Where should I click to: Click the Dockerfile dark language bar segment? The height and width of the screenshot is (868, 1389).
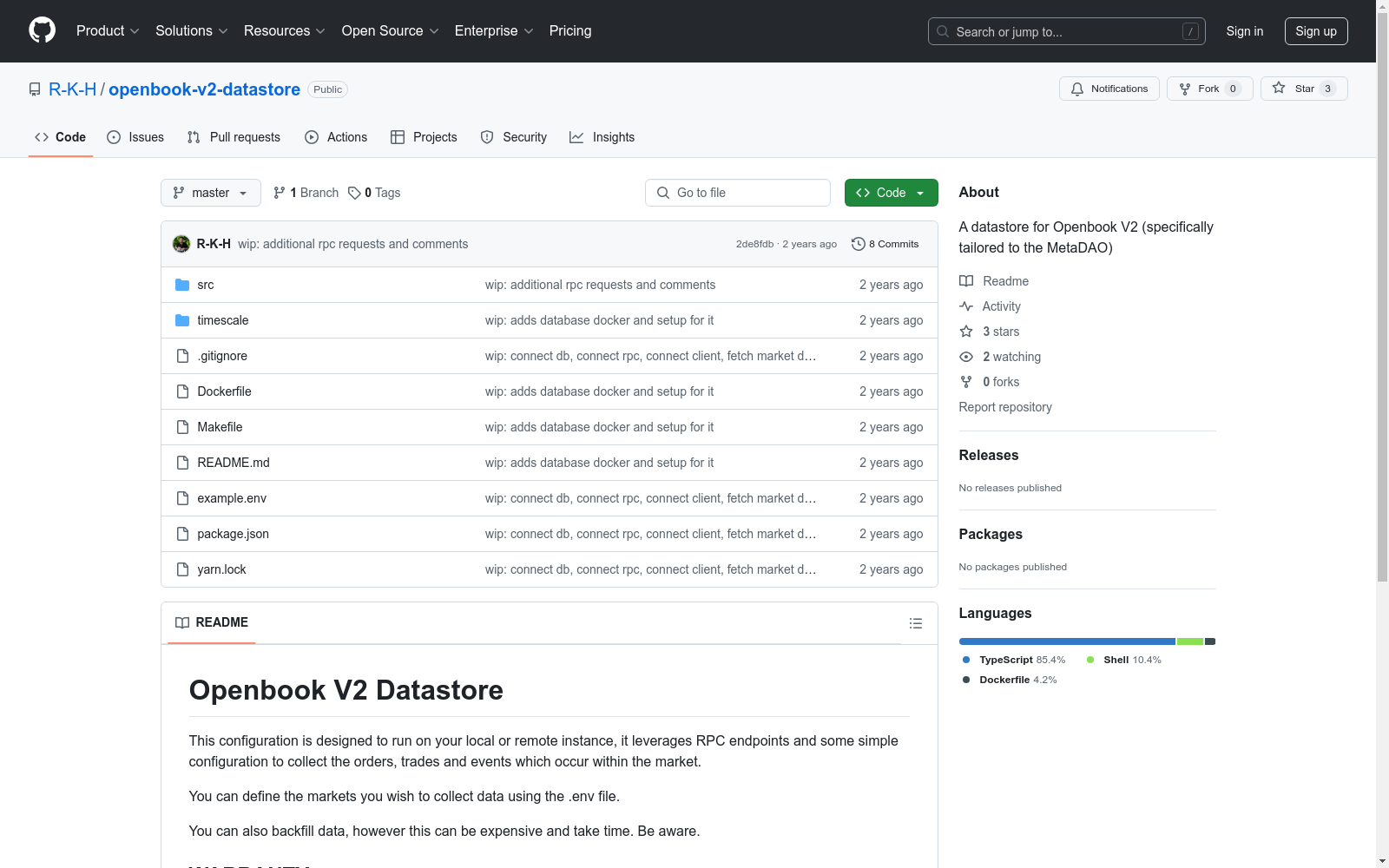tap(1210, 641)
